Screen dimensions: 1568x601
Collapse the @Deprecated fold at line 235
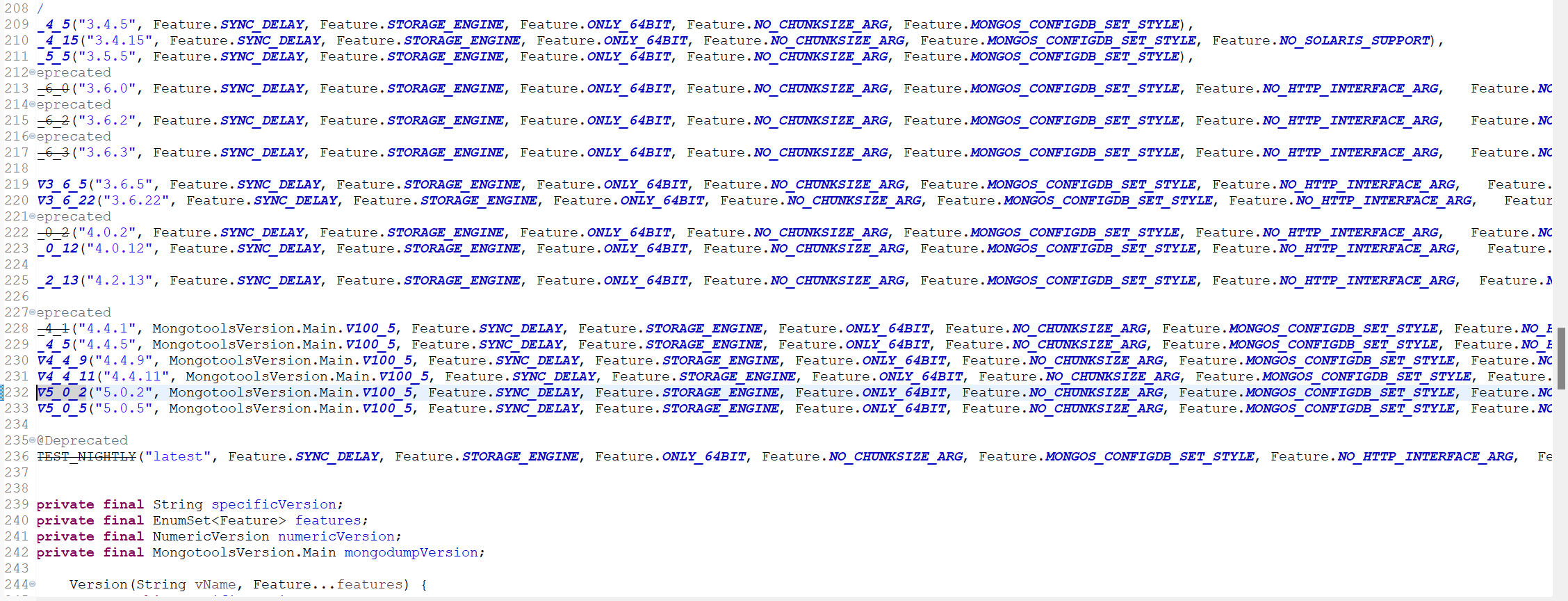32,440
